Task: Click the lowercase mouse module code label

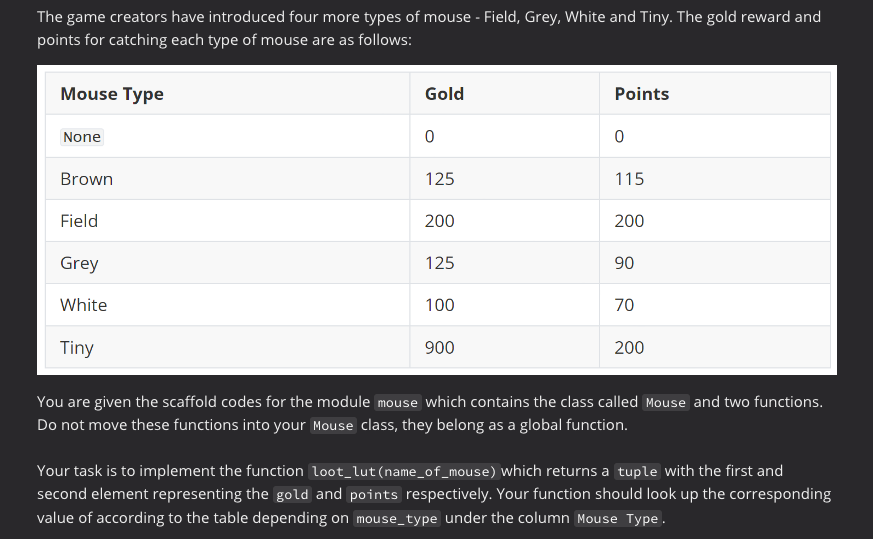Action: (398, 403)
